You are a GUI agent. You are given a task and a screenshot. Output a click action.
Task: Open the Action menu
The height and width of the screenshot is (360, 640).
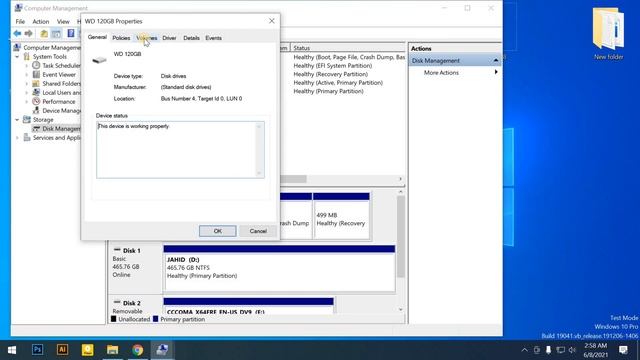[40, 21]
